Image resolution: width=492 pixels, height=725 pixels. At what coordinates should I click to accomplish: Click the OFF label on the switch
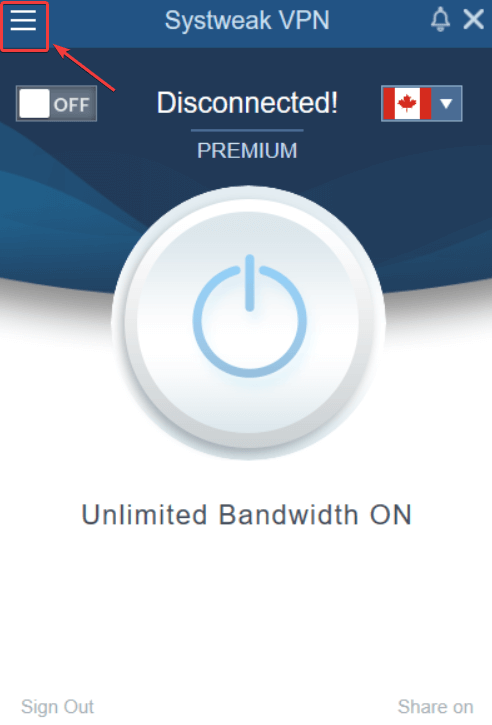pyautogui.click(x=71, y=105)
